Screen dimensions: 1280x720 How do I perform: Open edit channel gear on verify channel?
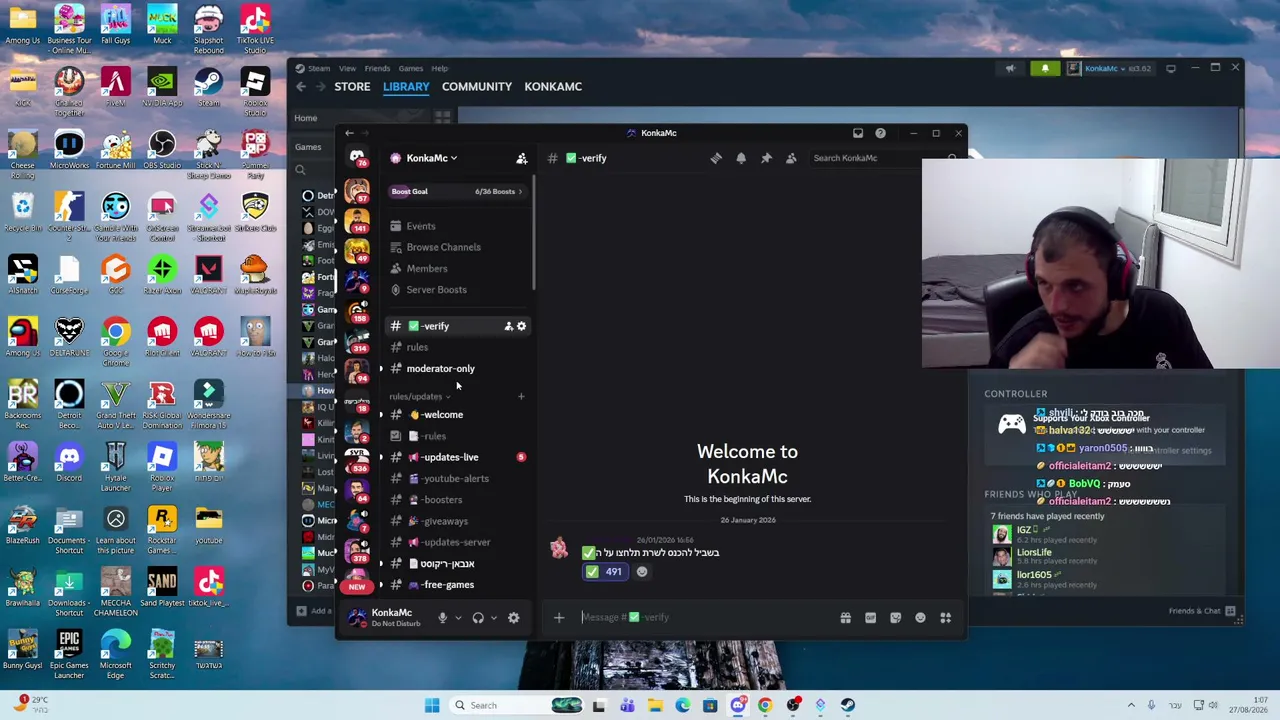(x=521, y=326)
